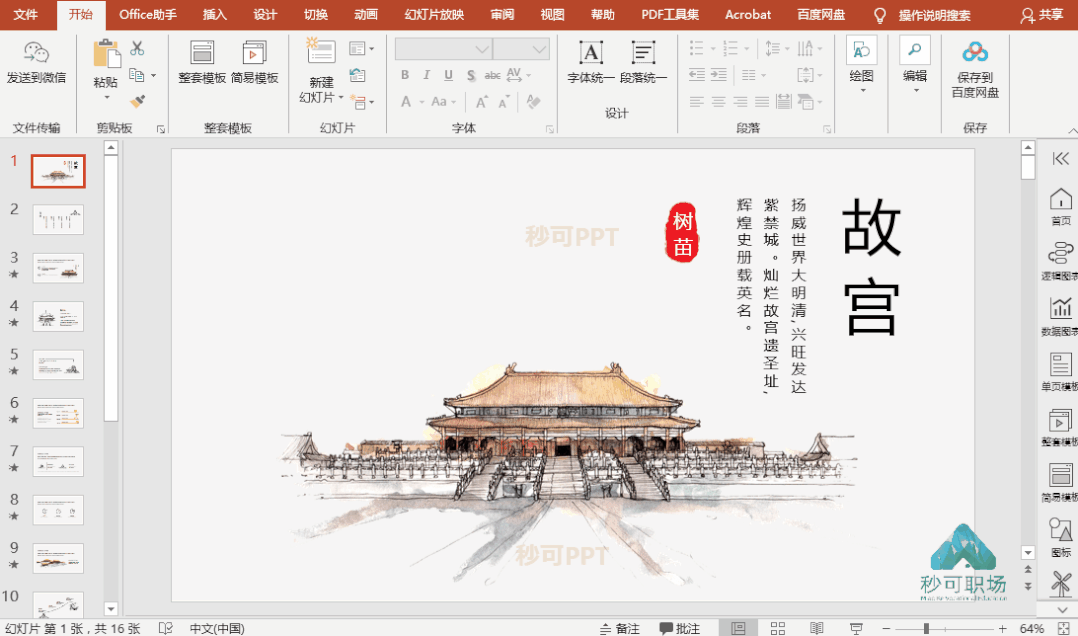Click the reset slide icon
The image size is (1078, 636).
358,75
